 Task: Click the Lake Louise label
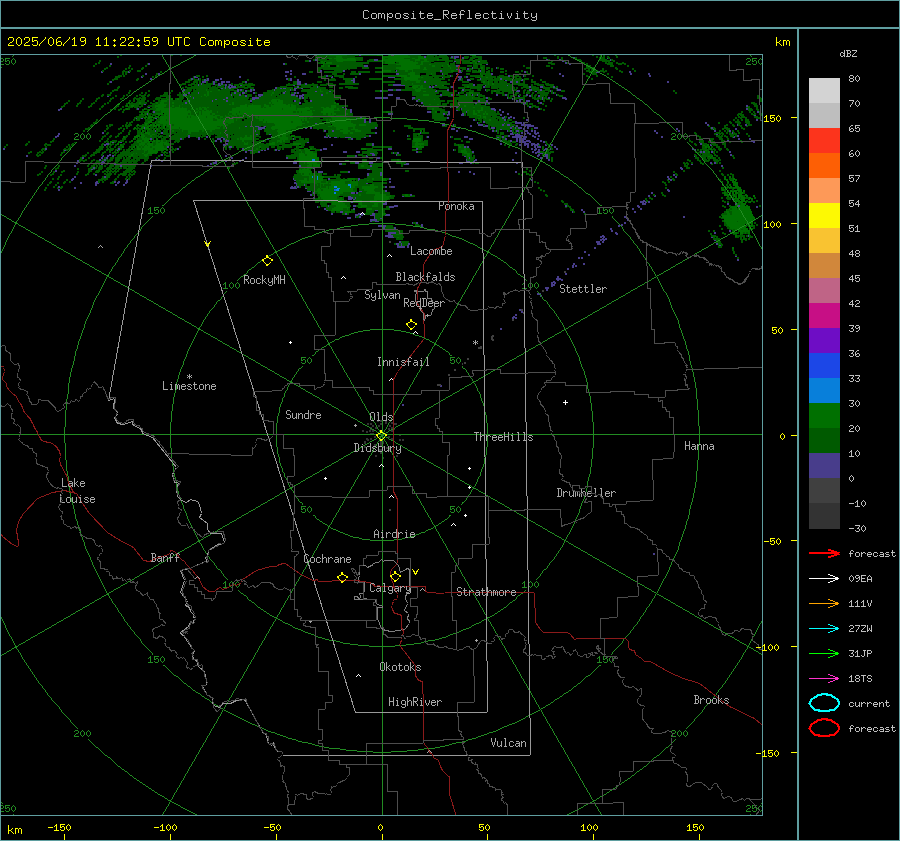point(77,491)
